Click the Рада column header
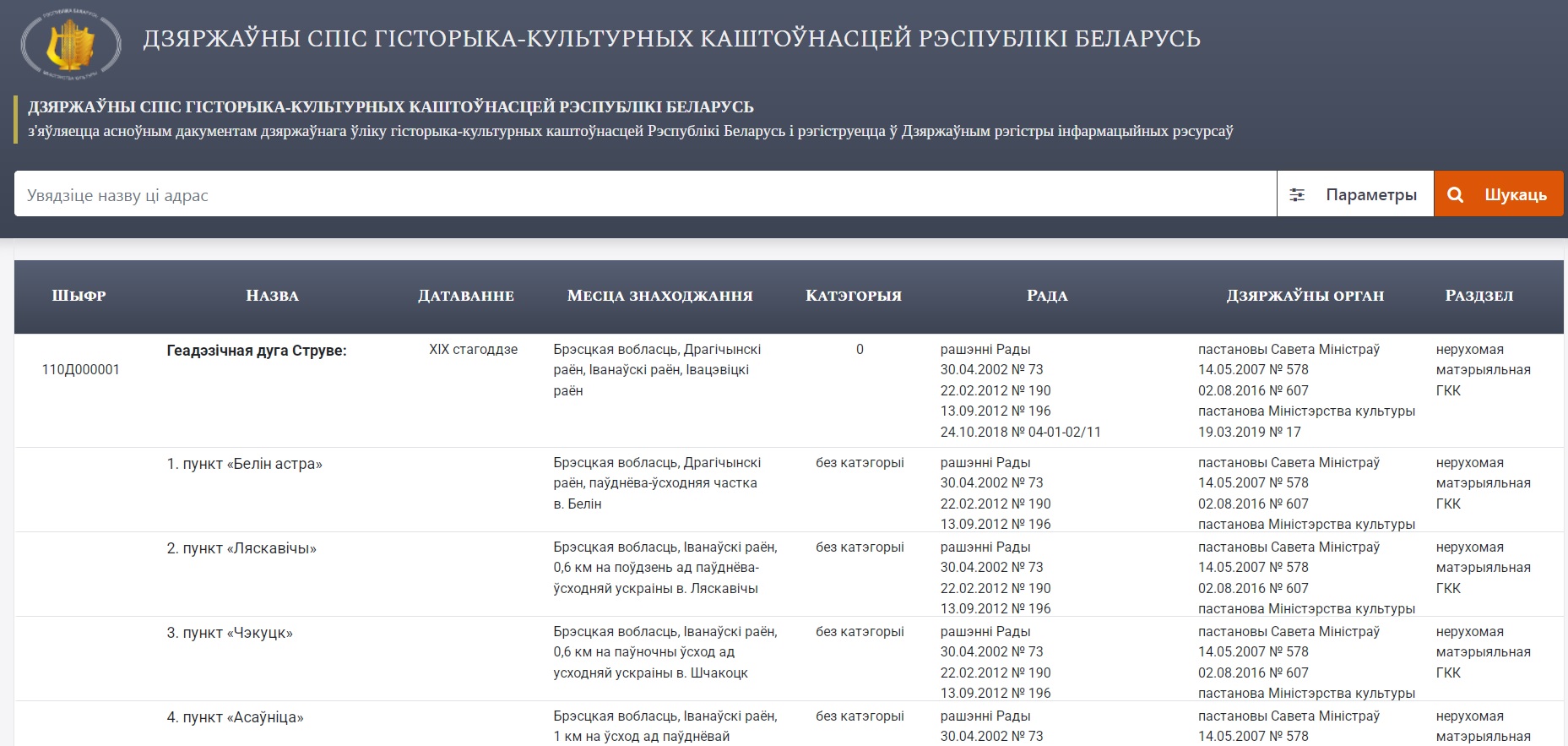Image resolution: width=1568 pixels, height=746 pixels. [1047, 296]
